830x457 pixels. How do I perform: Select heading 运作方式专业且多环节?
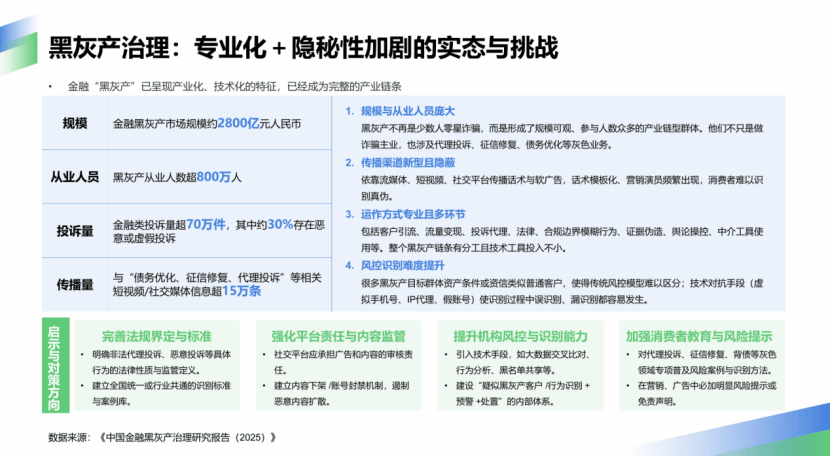[408, 214]
